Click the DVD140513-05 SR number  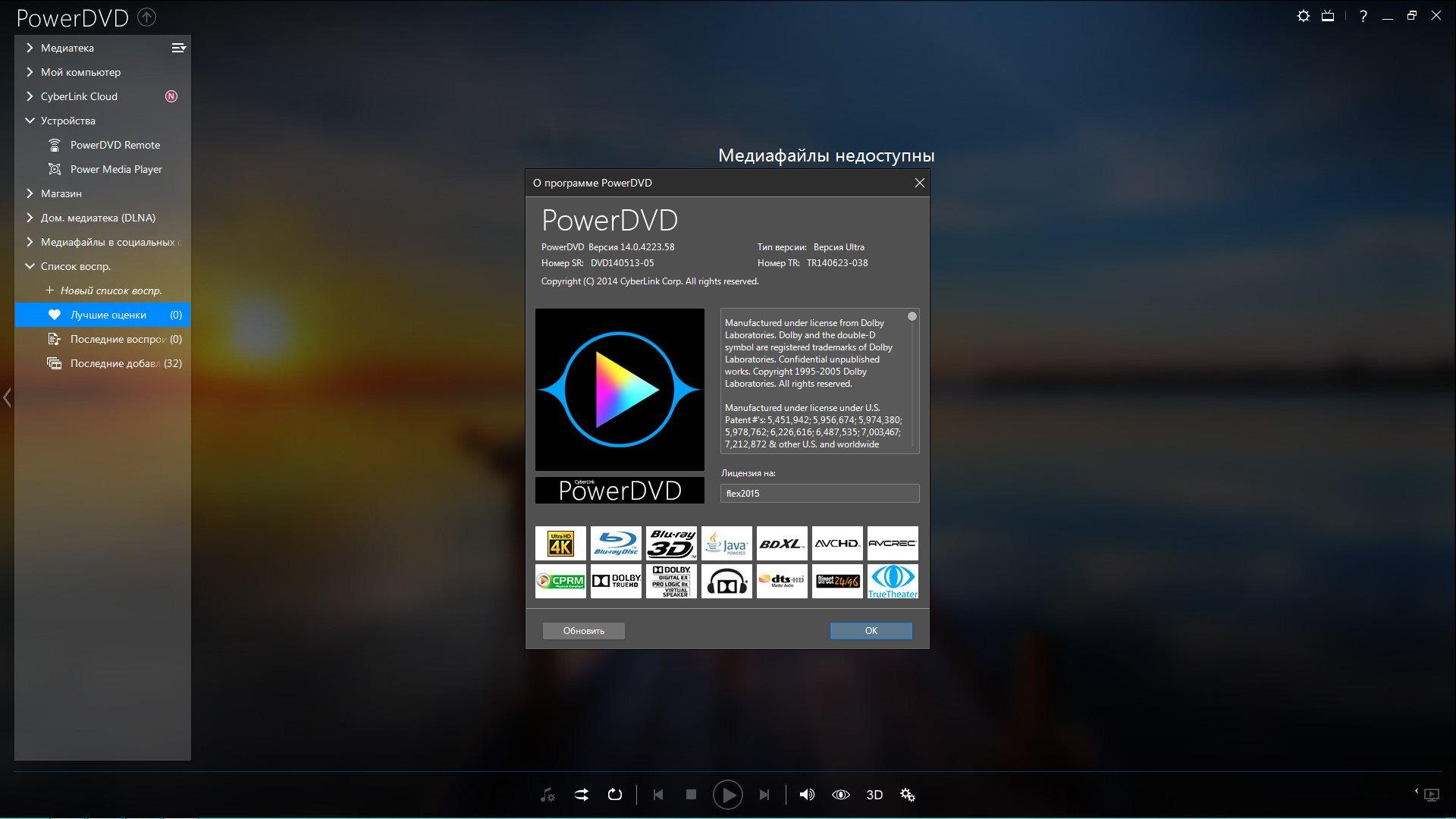[622, 263]
